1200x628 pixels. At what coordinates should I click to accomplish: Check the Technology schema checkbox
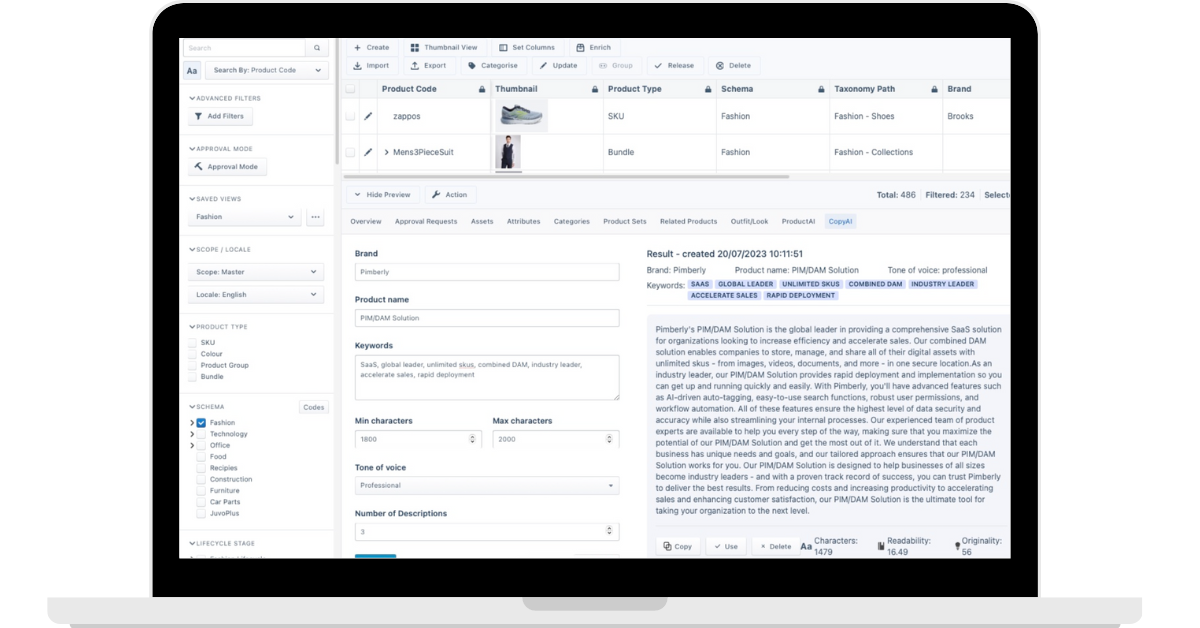click(201, 434)
